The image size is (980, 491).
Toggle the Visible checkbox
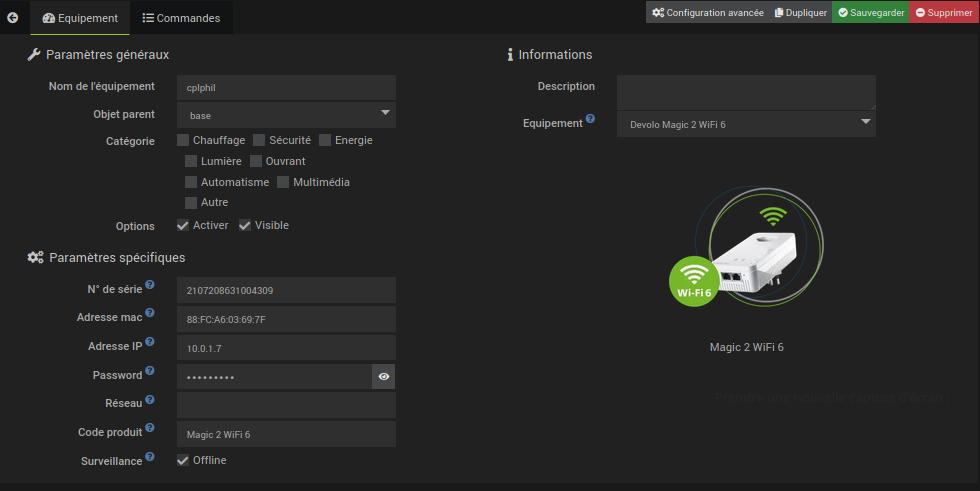[245, 225]
